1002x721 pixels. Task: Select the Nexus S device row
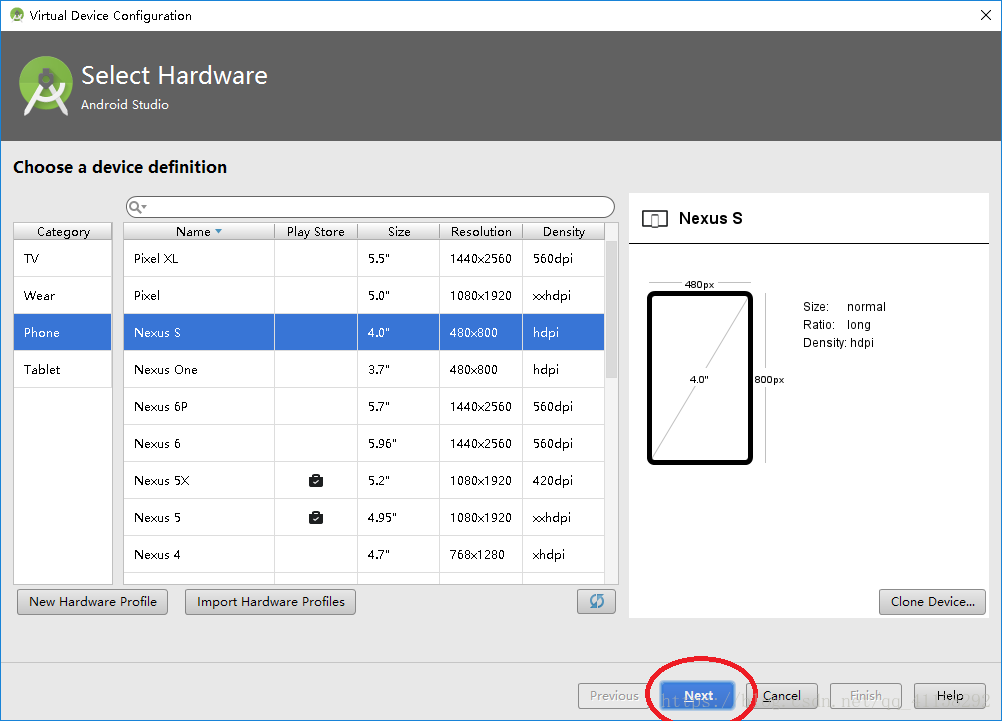364,332
